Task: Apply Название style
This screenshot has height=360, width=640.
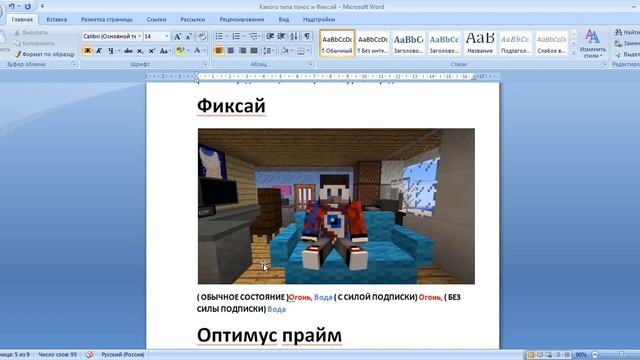Action: coord(480,43)
